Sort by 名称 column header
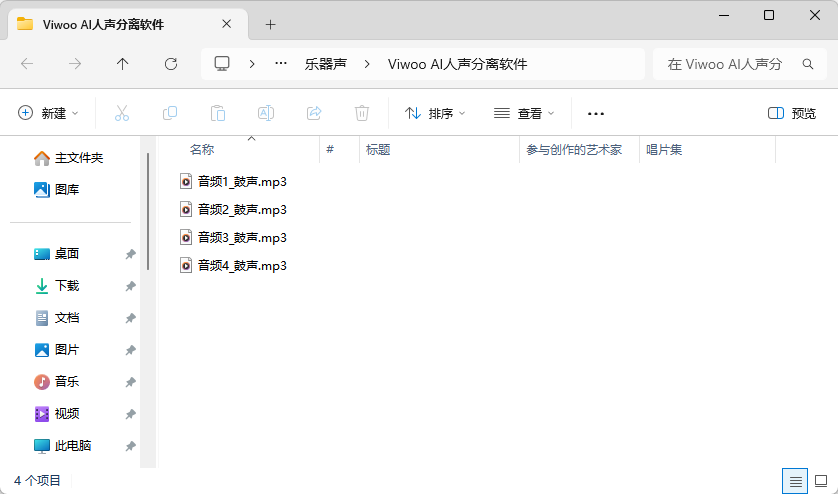The height and width of the screenshot is (494, 838). point(202,150)
